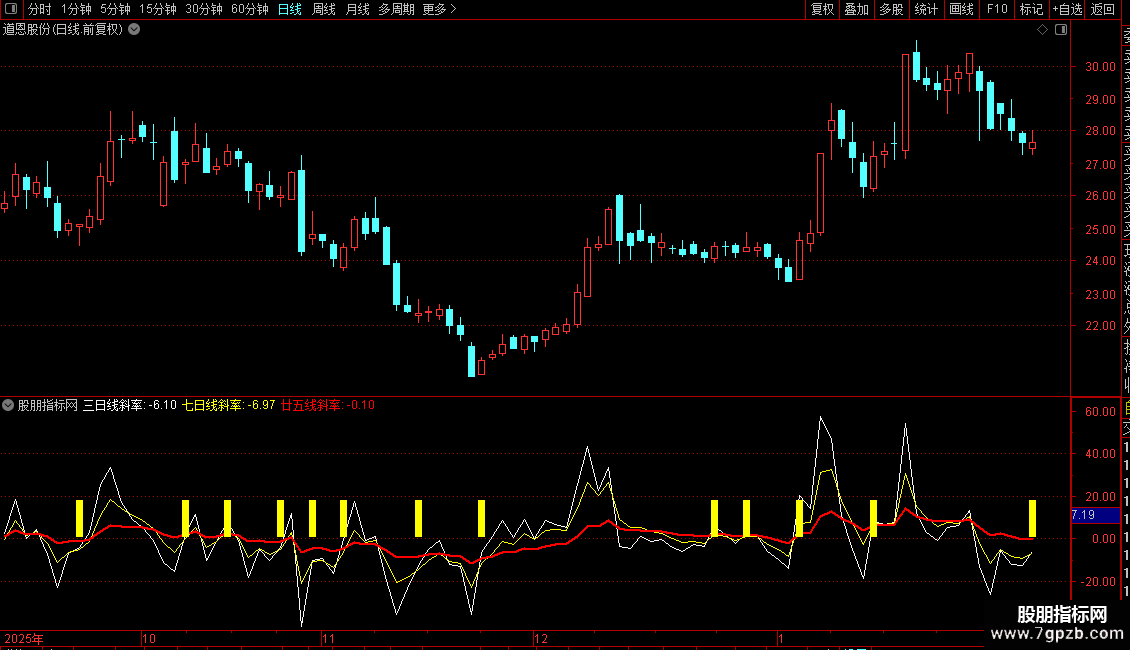Toggle the panel layout icon in chart corner
The width and height of the screenshot is (1130, 650).
coord(1061,30)
